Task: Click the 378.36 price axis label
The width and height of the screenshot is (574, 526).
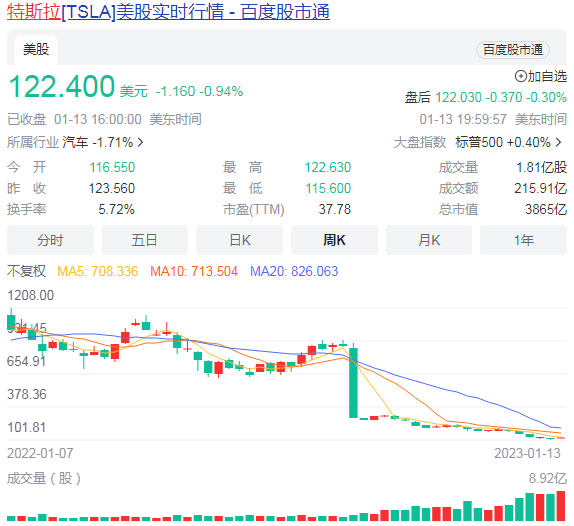Action: [x=27, y=394]
